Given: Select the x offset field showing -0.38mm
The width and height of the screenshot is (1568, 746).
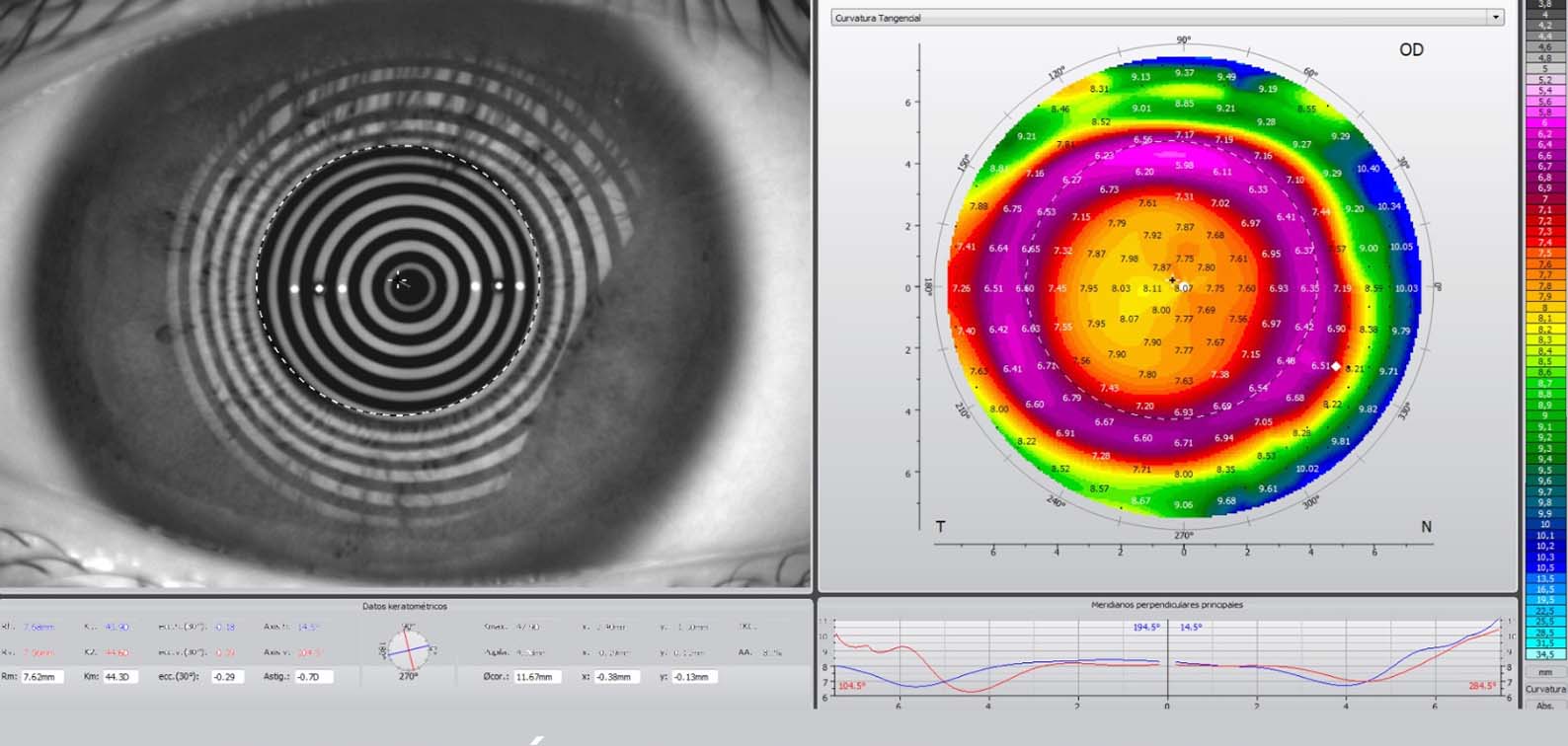Looking at the screenshot, I should (x=618, y=677).
